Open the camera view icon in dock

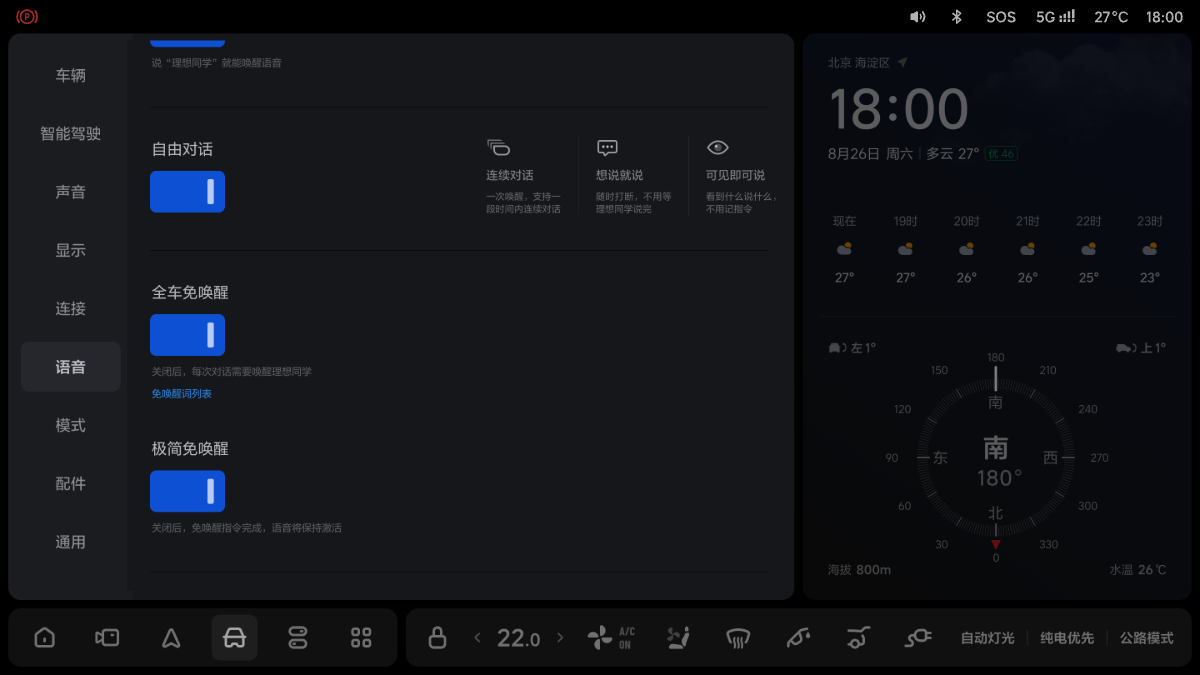(107, 637)
